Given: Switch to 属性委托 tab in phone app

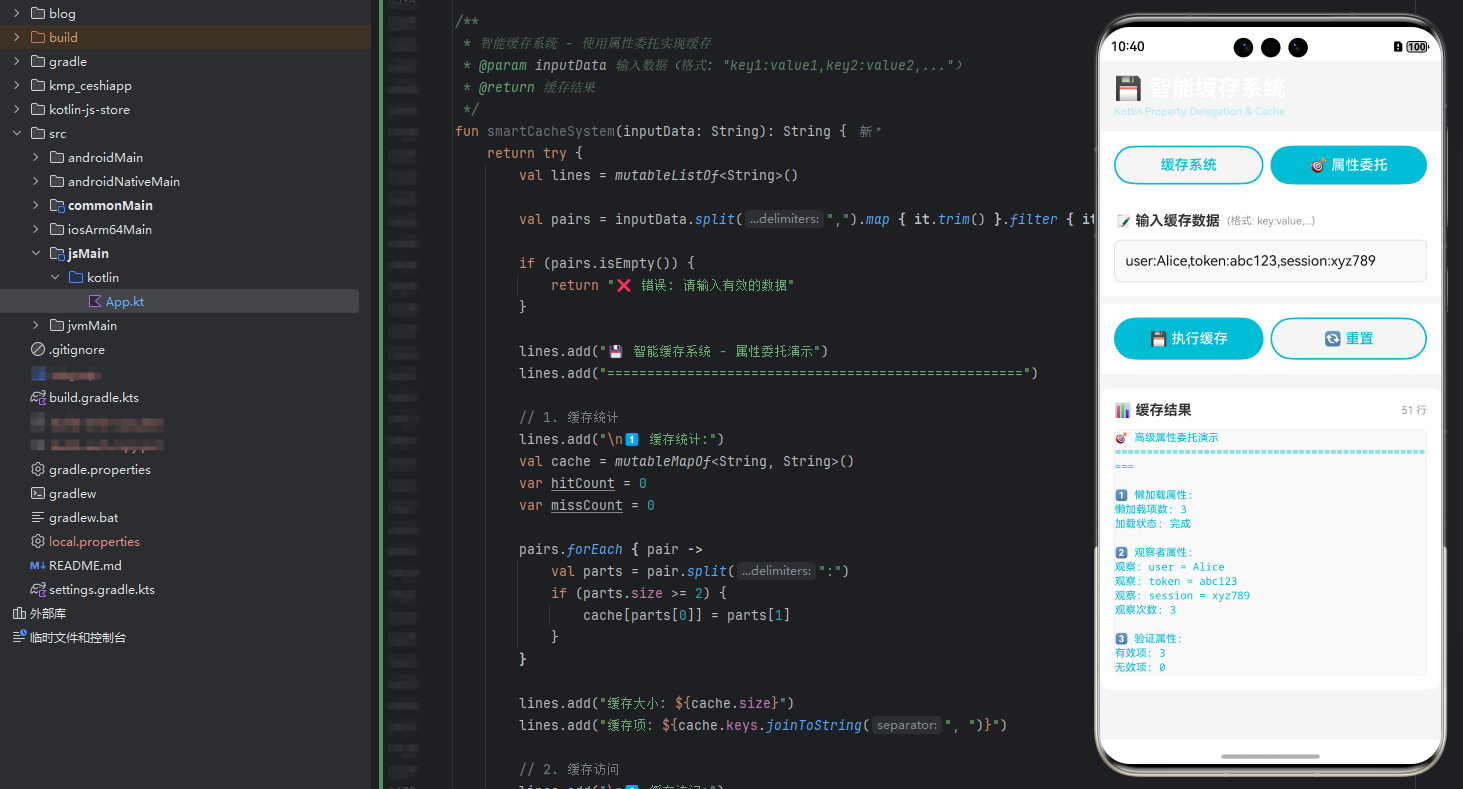Looking at the screenshot, I should (x=1348, y=165).
